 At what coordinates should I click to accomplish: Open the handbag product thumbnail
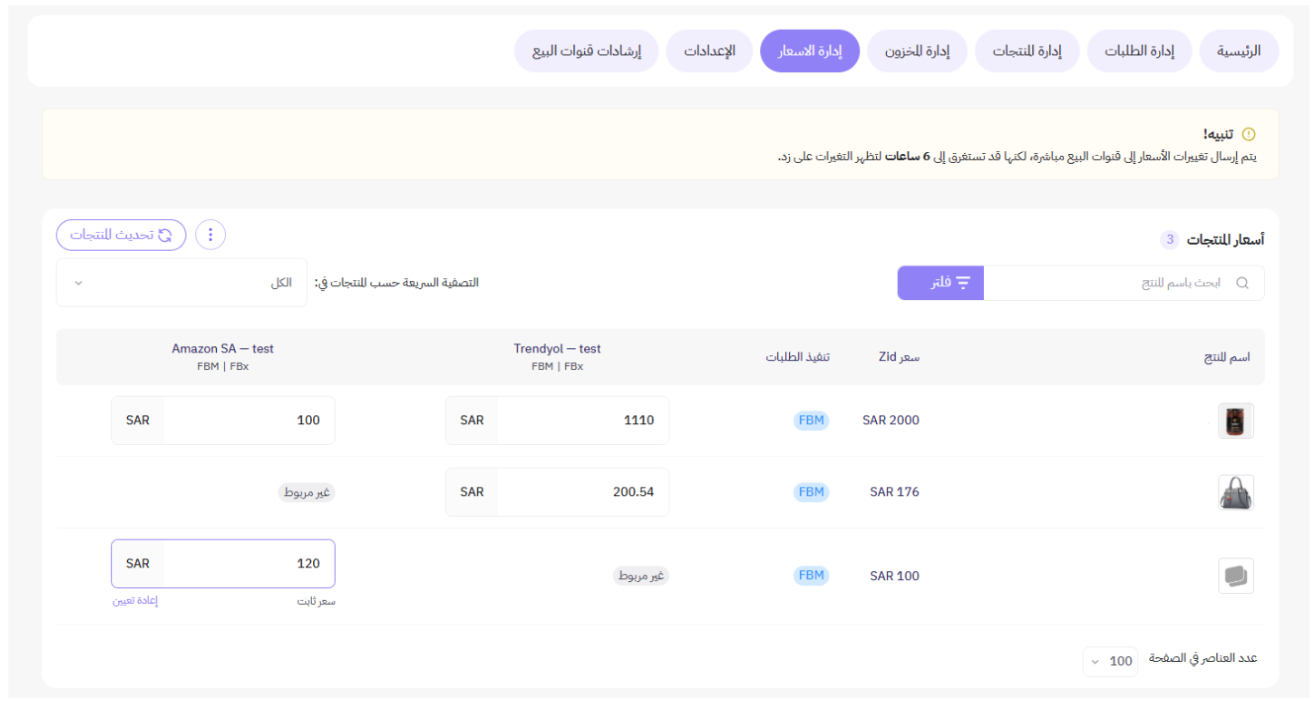[x=1236, y=492]
